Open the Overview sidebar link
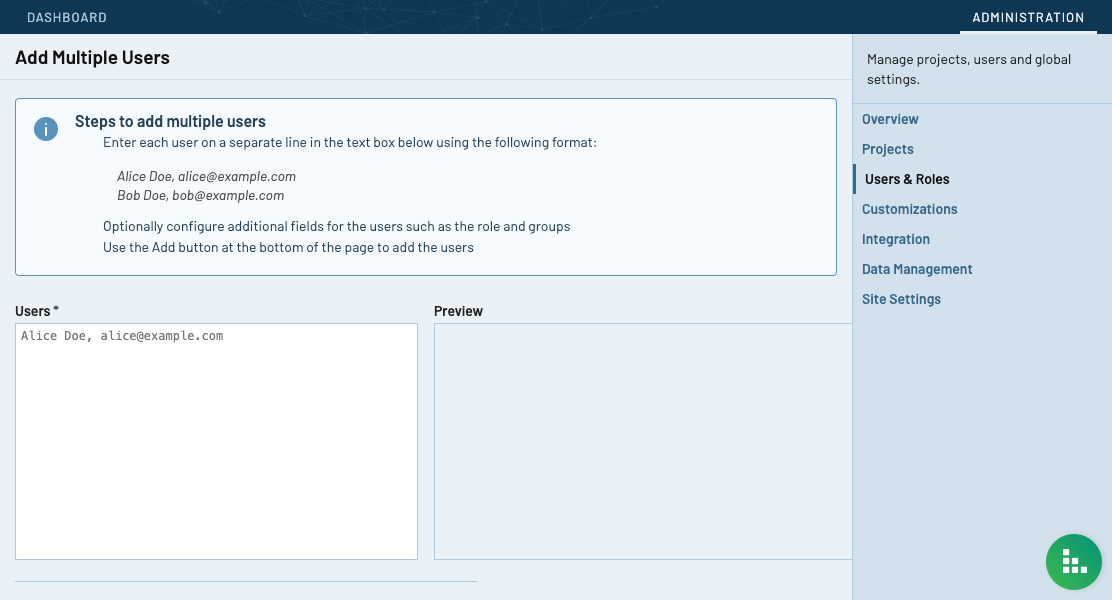1112x600 pixels. [890, 119]
